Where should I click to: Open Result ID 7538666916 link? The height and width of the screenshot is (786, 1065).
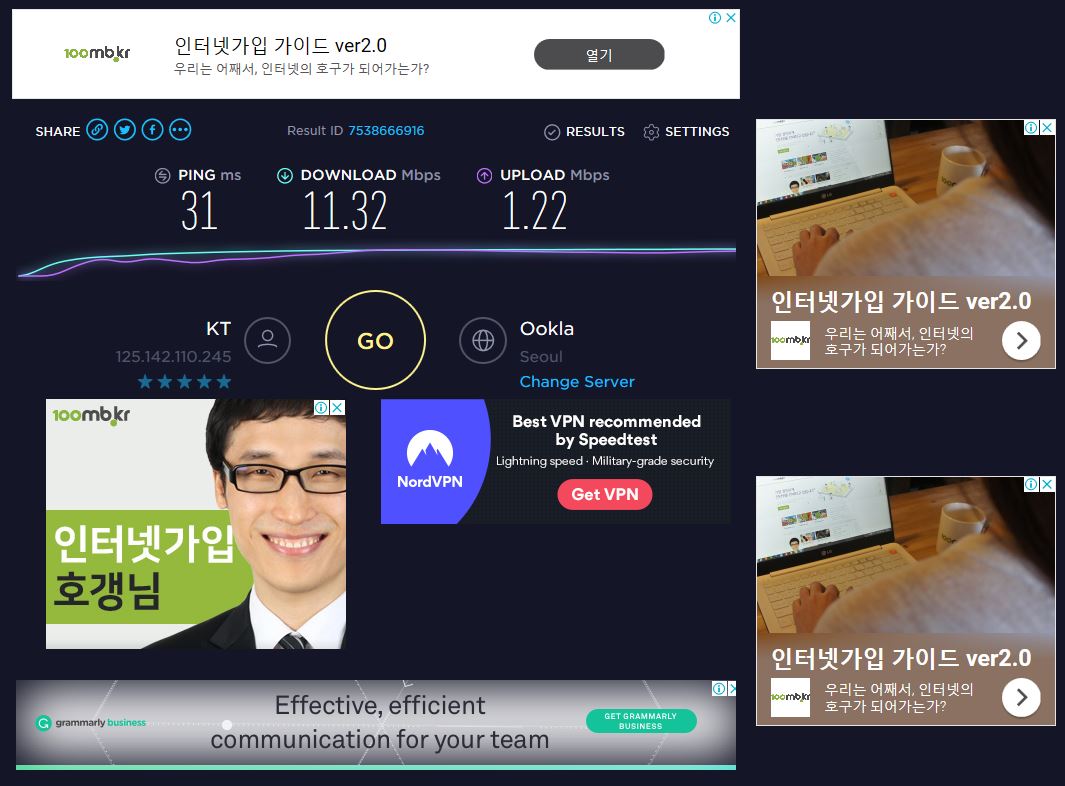(386, 131)
